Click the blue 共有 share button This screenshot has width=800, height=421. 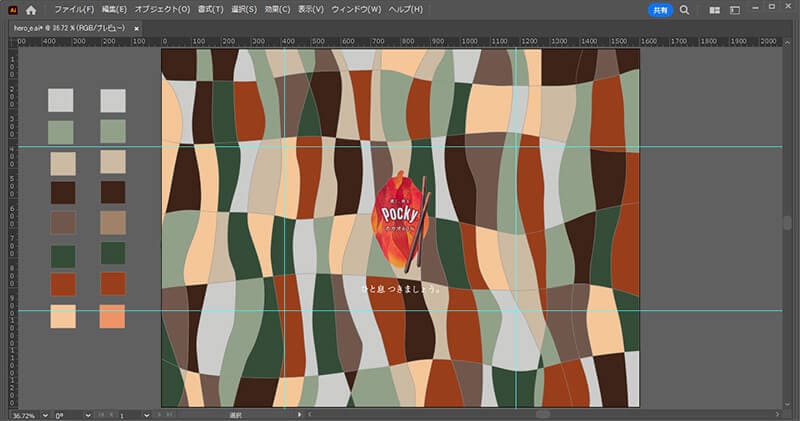tap(660, 9)
